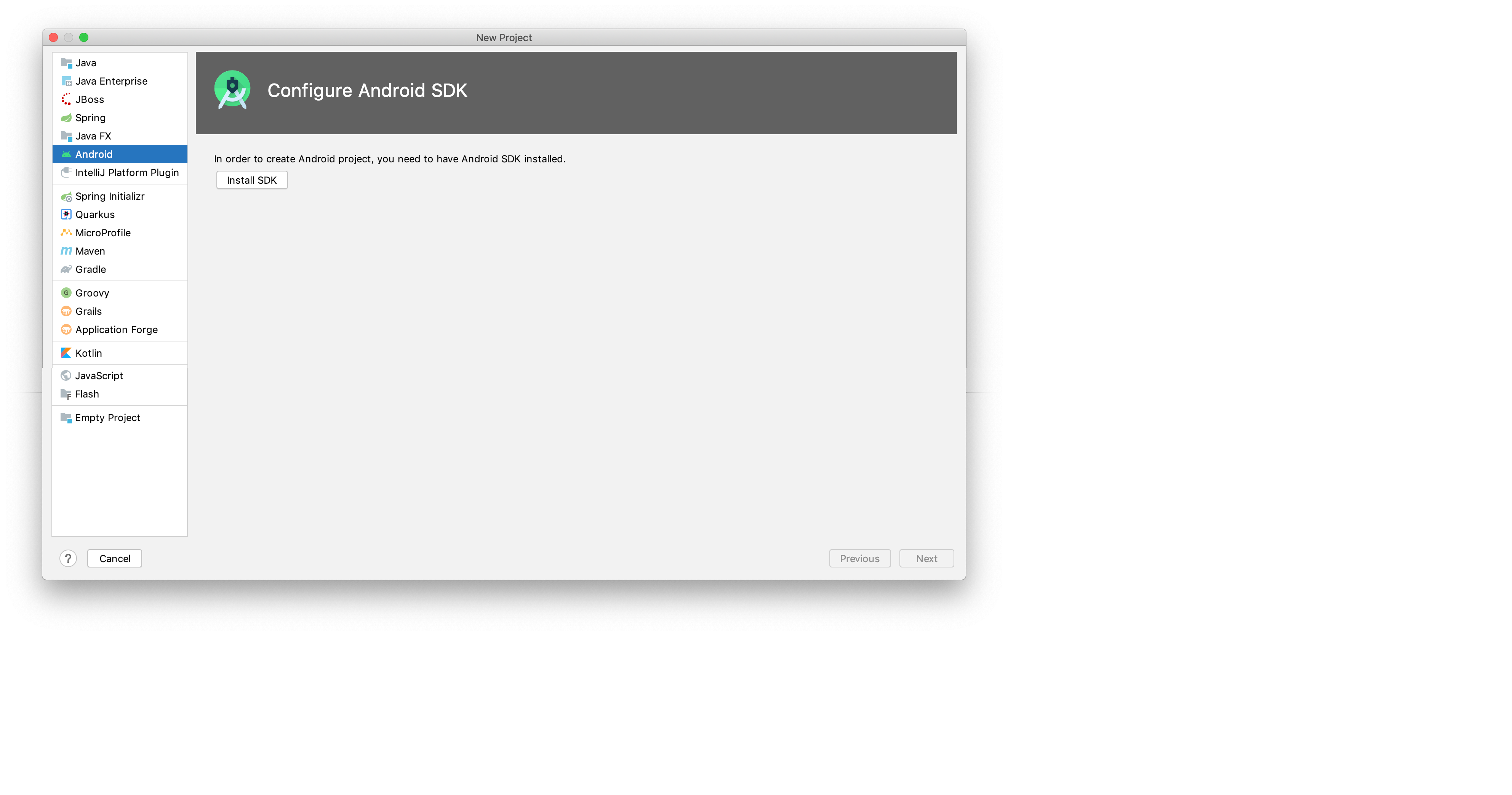Select the Java project type icon
This screenshot has height=795, width=1512.
pyautogui.click(x=65, y=62)
